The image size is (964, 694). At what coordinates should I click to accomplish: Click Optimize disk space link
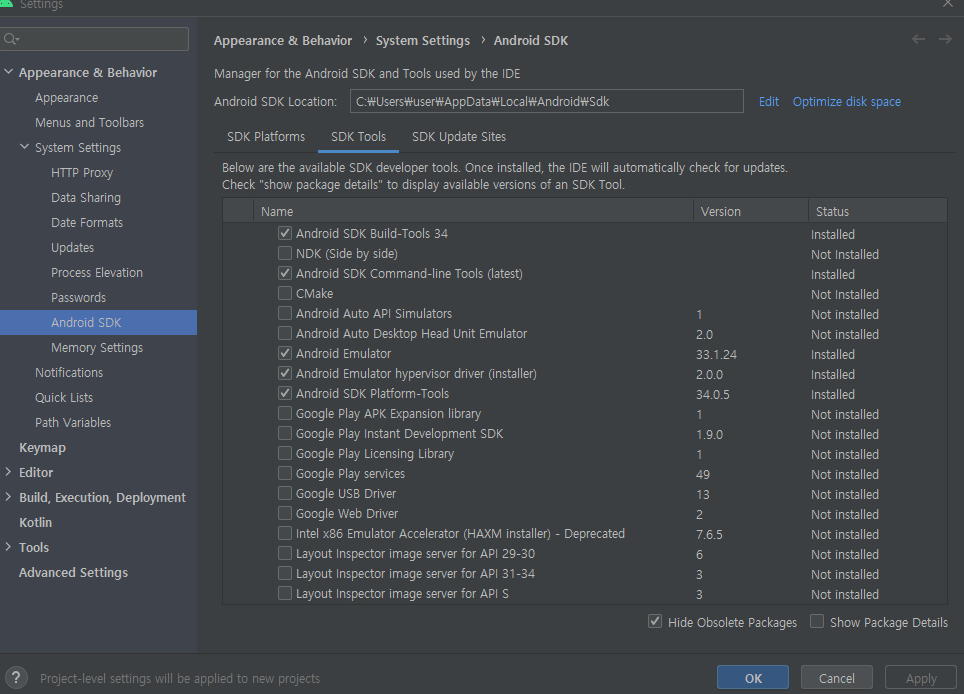point(846,101)
